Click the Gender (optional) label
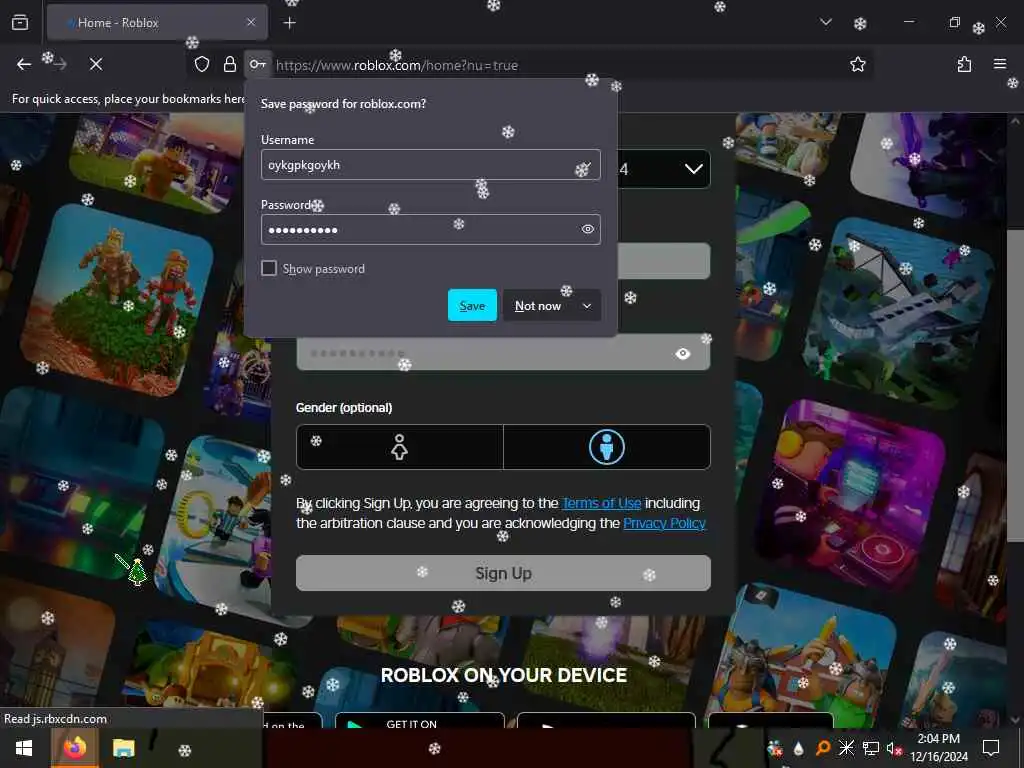Image resolution: width=1024 pixels, height=768 pixels. click(x=344, y=408)
